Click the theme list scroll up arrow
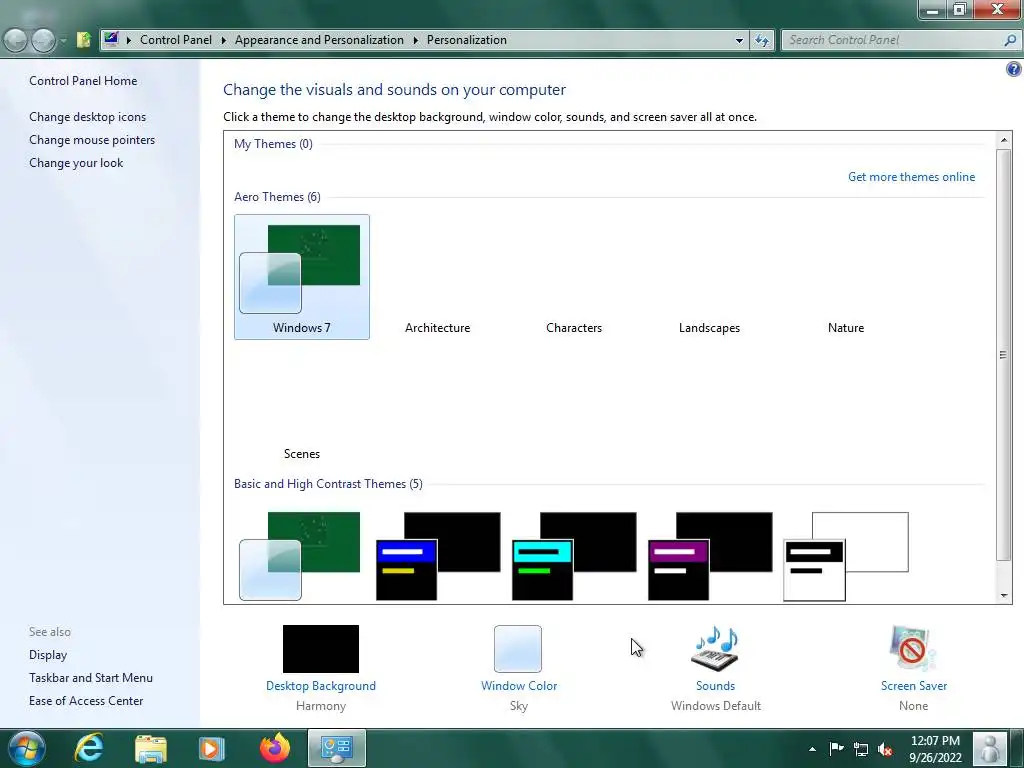The image size is (1024, 768). coord(1004,140)
